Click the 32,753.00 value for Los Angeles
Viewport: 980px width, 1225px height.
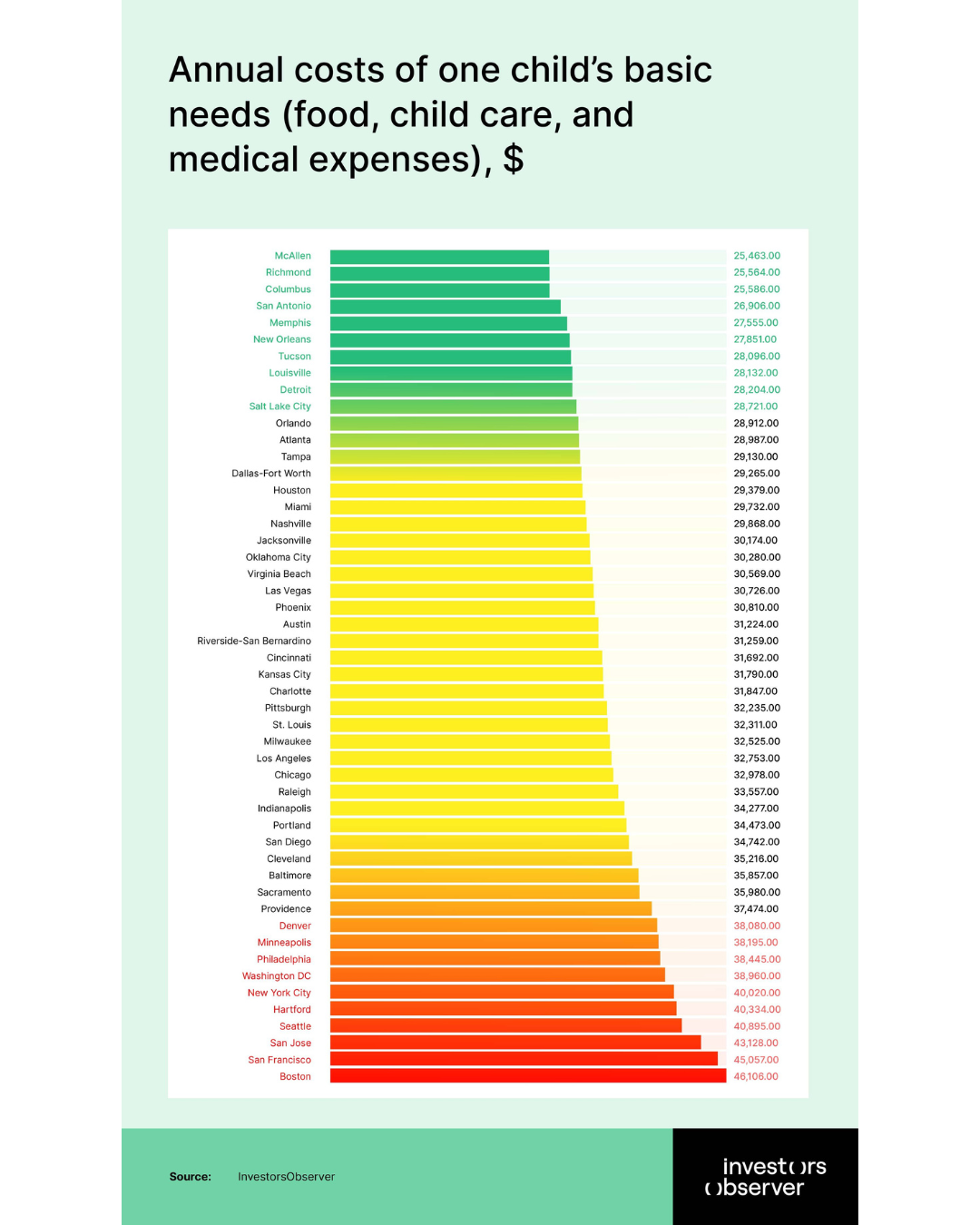tap(757, 759)
